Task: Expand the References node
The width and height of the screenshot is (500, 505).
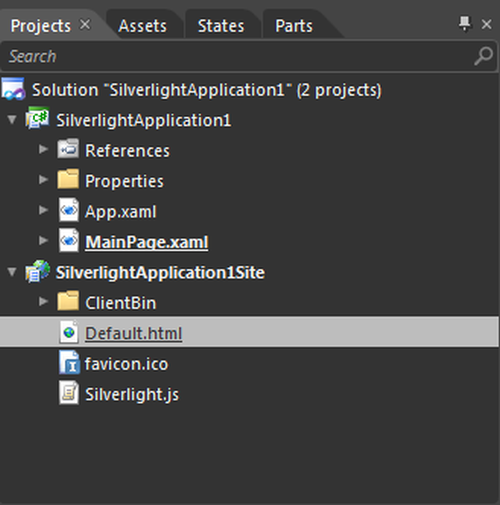Action: click(43, 149)
